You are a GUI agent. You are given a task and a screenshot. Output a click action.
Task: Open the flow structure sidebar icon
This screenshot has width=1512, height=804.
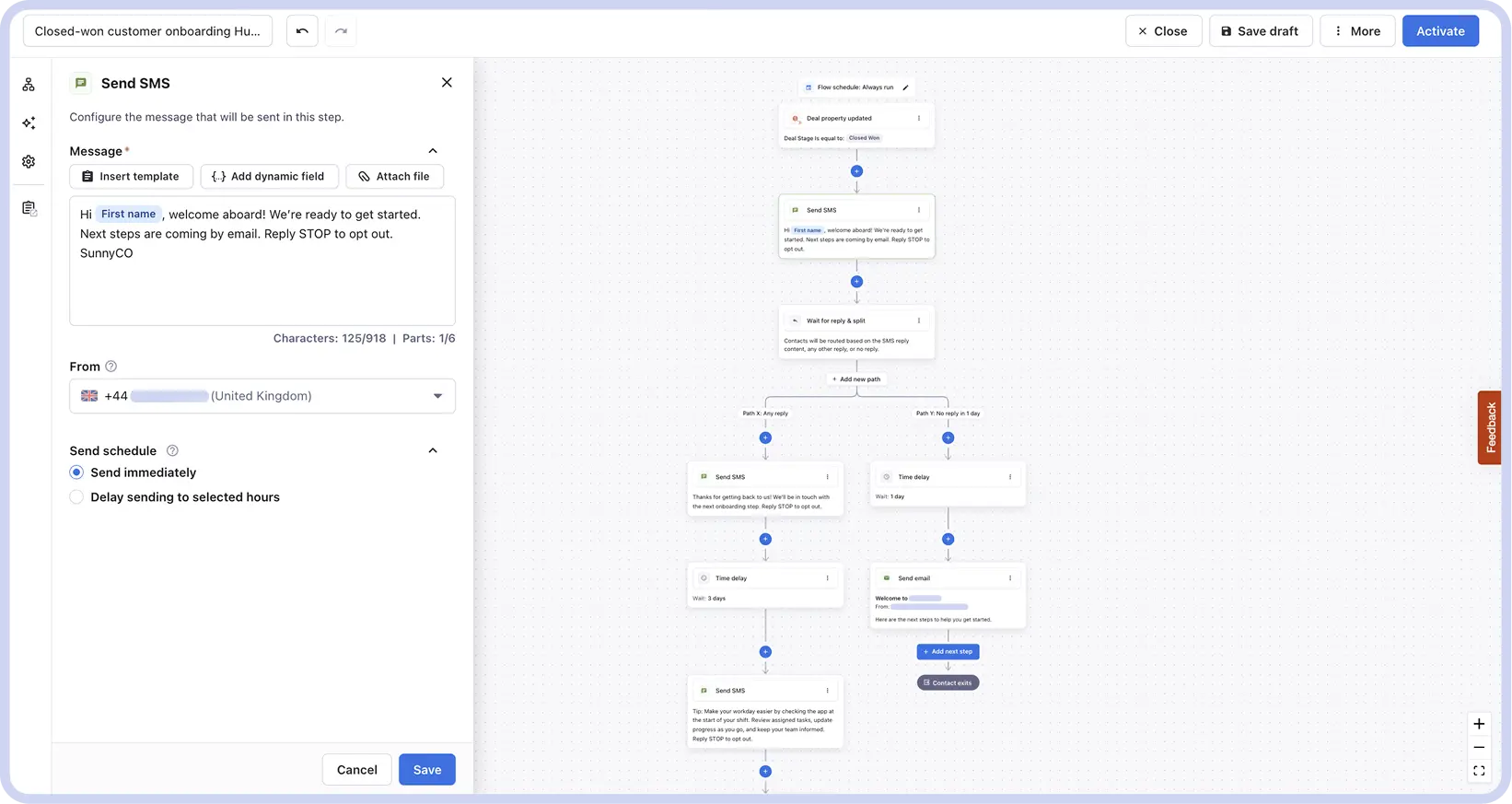coord(29,85)
